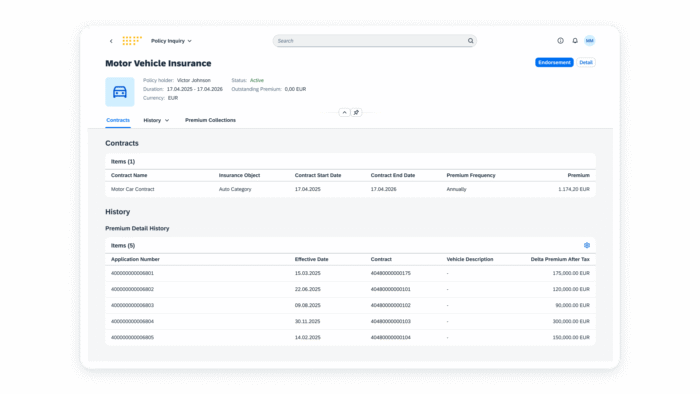
Task: Select application 400000000006805 row
Action: (350, 337)
